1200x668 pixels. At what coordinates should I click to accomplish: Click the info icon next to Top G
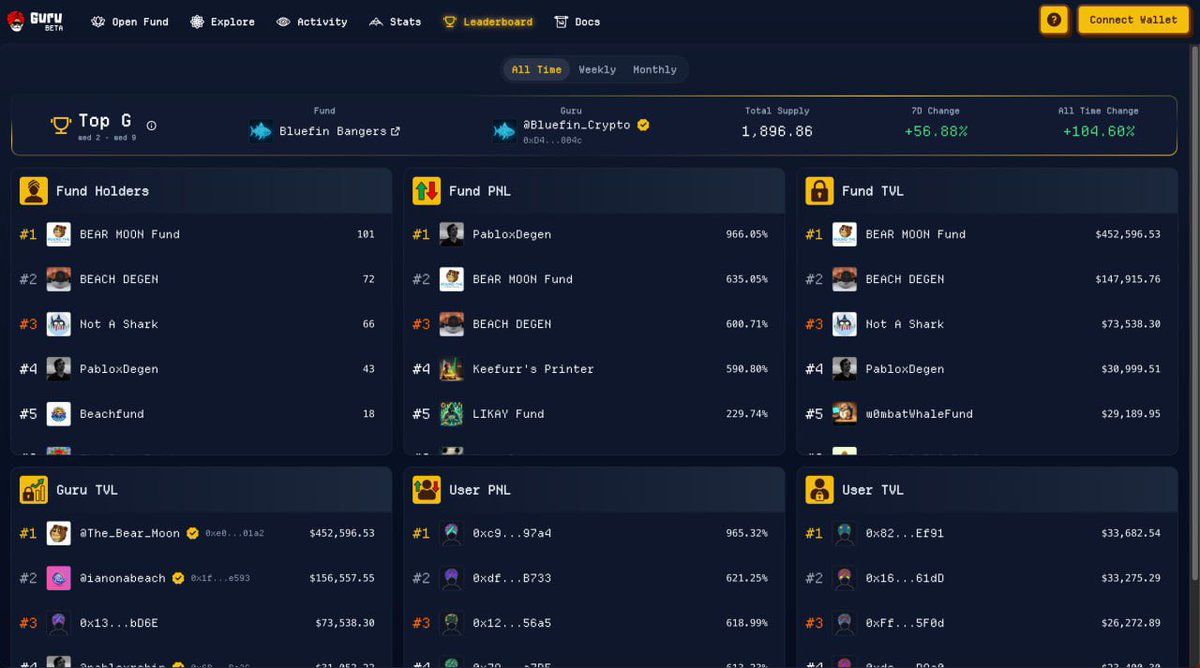pyautogui.click(x=151, y=126)
